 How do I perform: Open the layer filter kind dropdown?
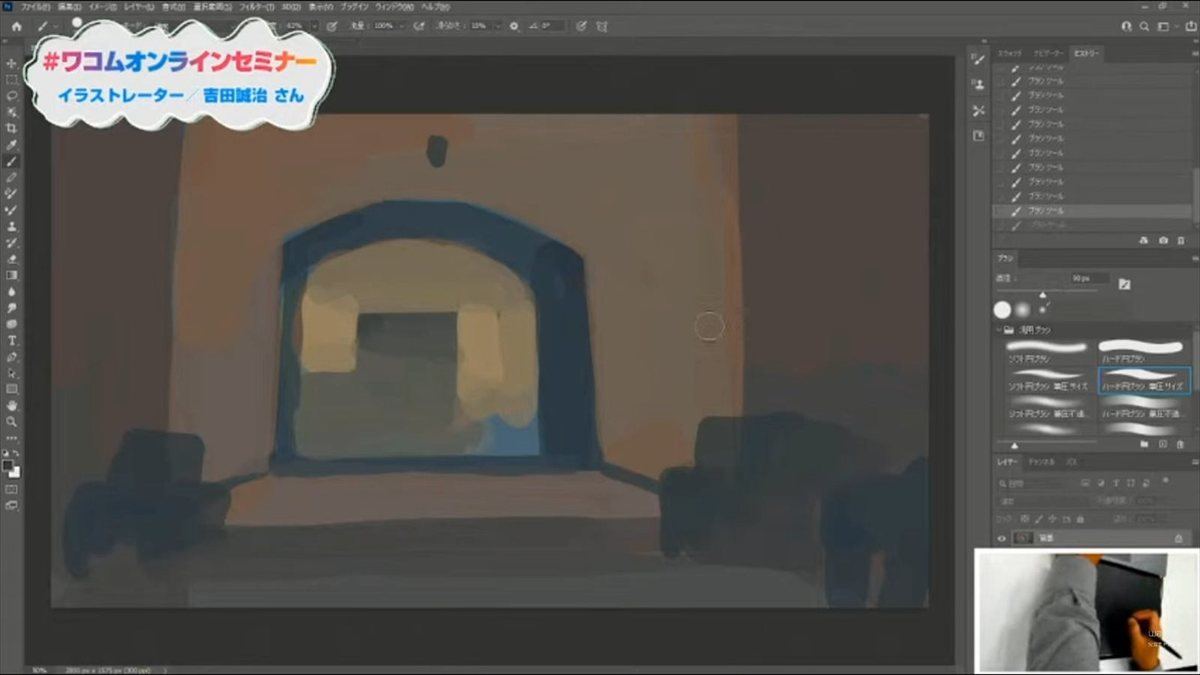pyautogui.click(x=1035, y=482)
